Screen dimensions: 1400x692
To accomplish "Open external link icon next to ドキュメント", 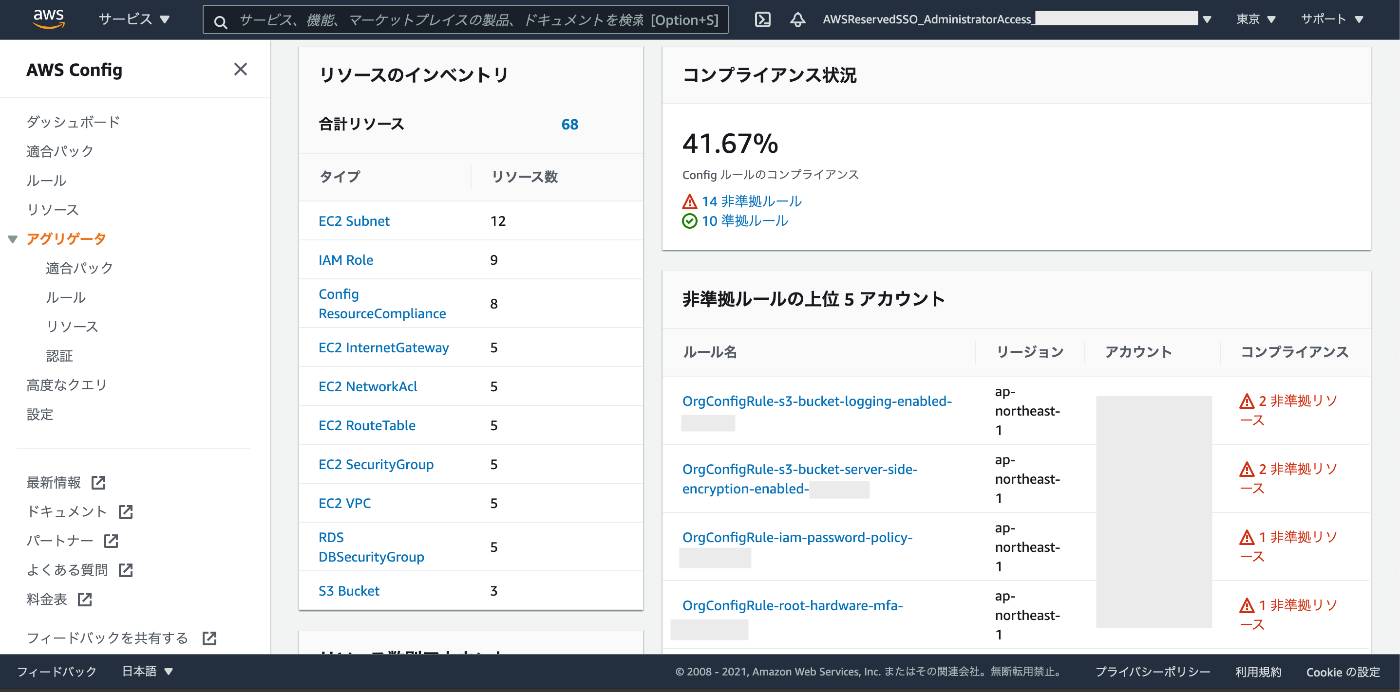I will point(125,511).
